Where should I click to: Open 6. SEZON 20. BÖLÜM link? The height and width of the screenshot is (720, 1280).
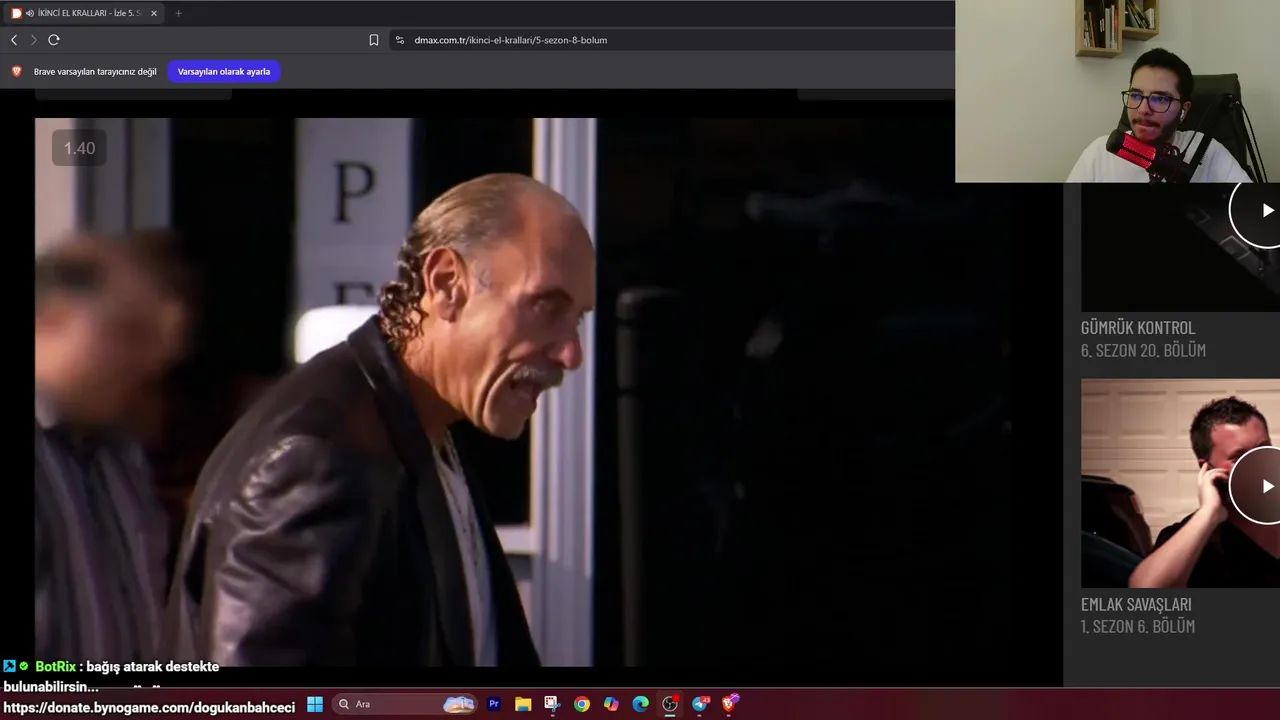pyautogui.click(x=1143, y=350)
